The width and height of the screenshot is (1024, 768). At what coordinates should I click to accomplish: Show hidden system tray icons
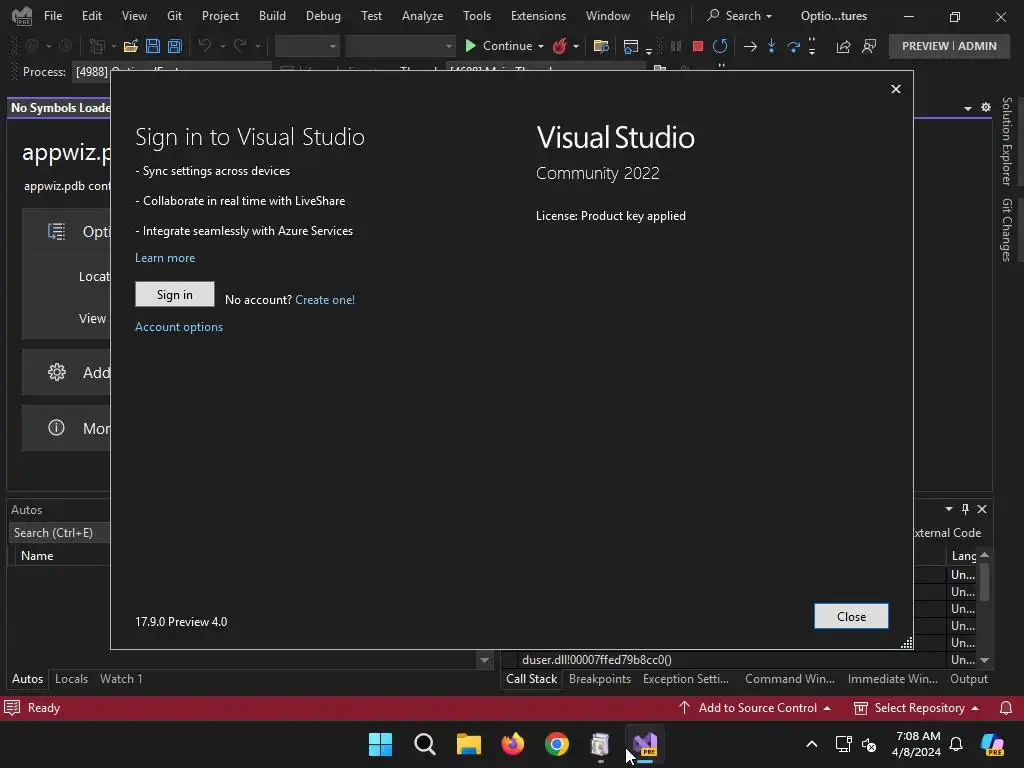pyautogui.click(x=812, y=744)
